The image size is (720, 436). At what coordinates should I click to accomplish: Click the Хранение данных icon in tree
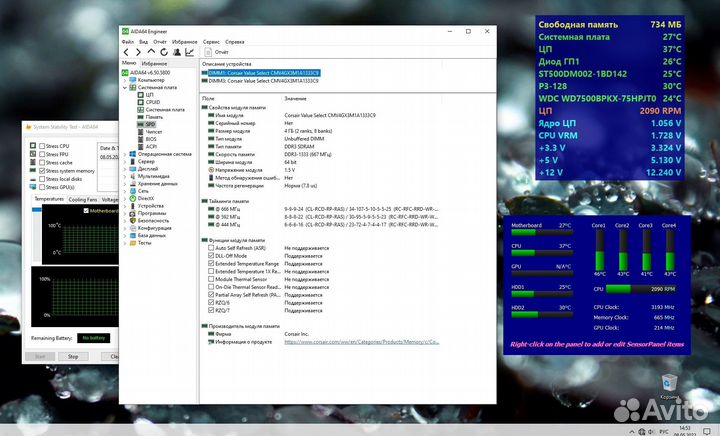coord(133,184)
